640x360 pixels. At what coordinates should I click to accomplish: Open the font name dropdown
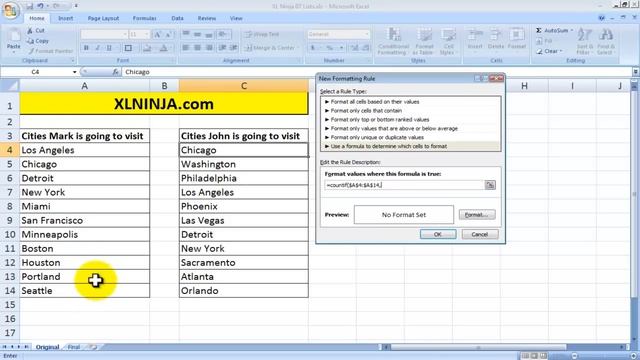124,35
